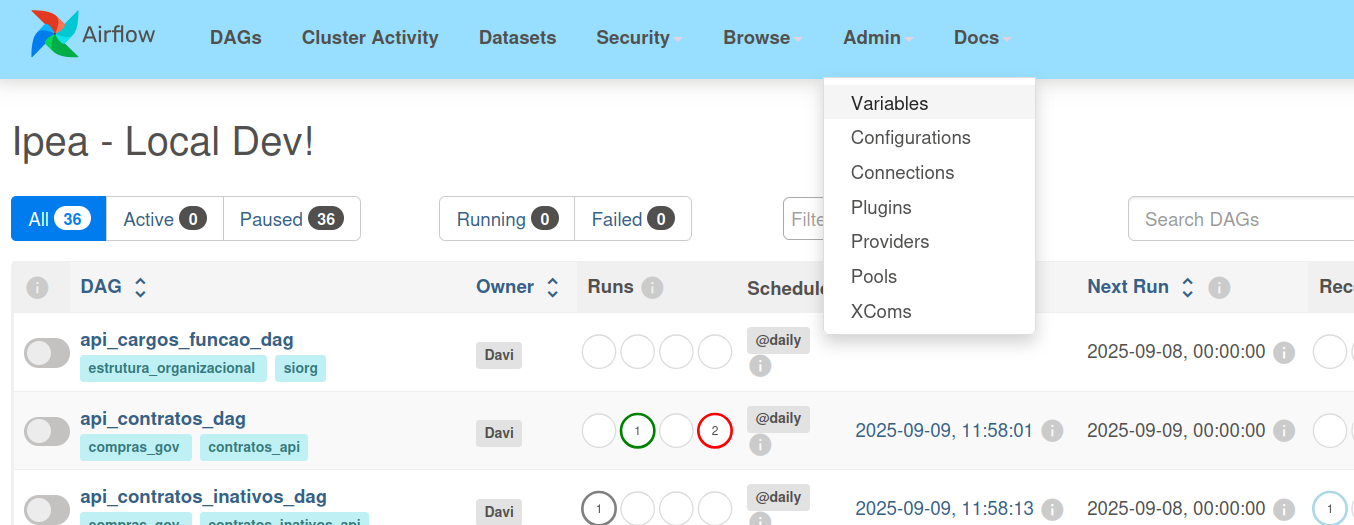Screen dimensions: 1354x525
Task: Unpause api_contratos_dag with its toggle
Action: click(47, 431)
